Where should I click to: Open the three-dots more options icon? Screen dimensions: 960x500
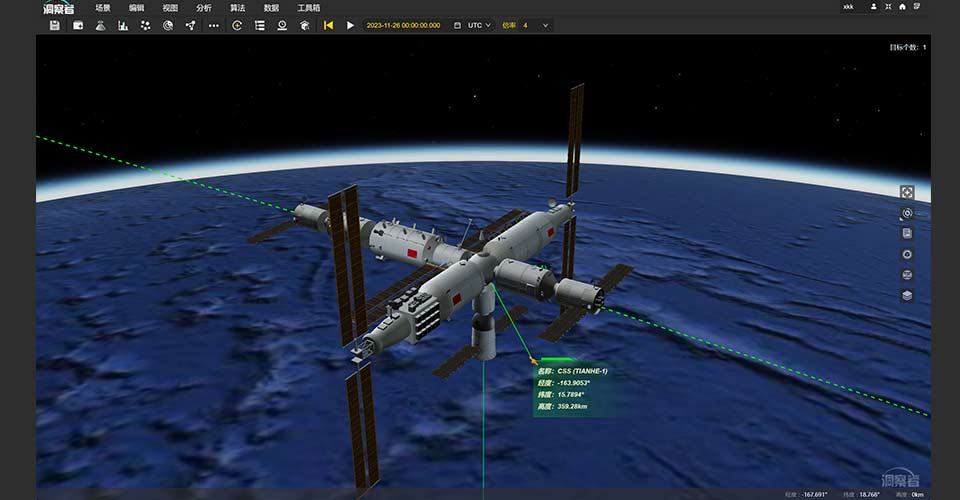click(213, 25)
